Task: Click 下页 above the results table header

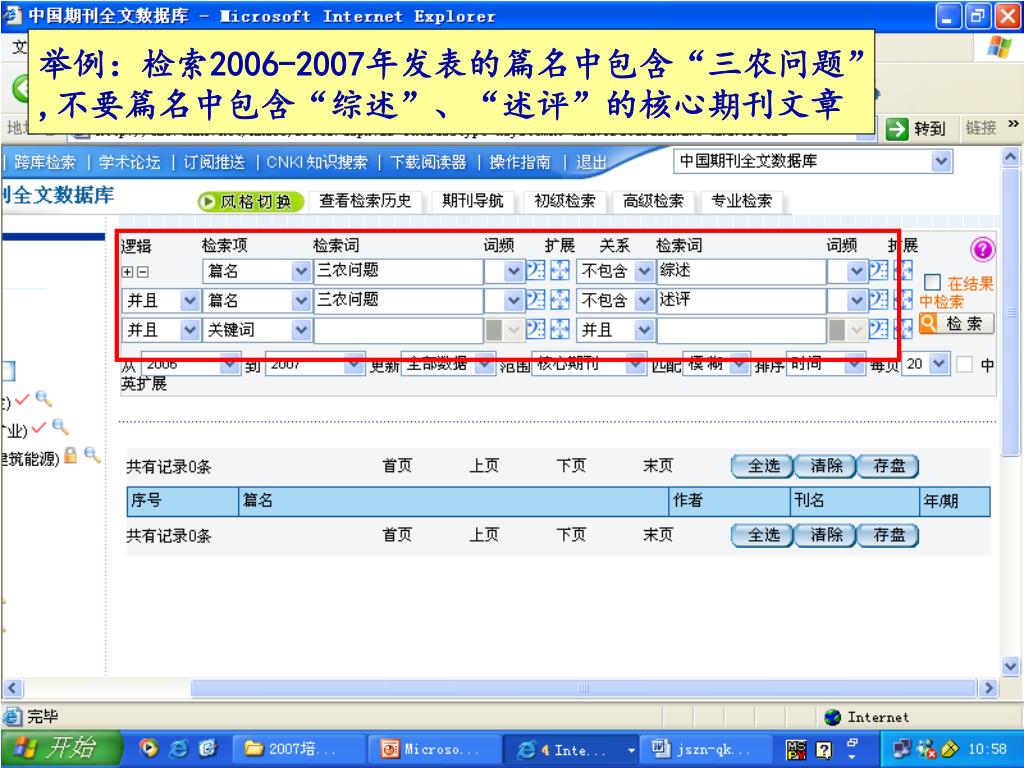Action: [x=571, y=466]
